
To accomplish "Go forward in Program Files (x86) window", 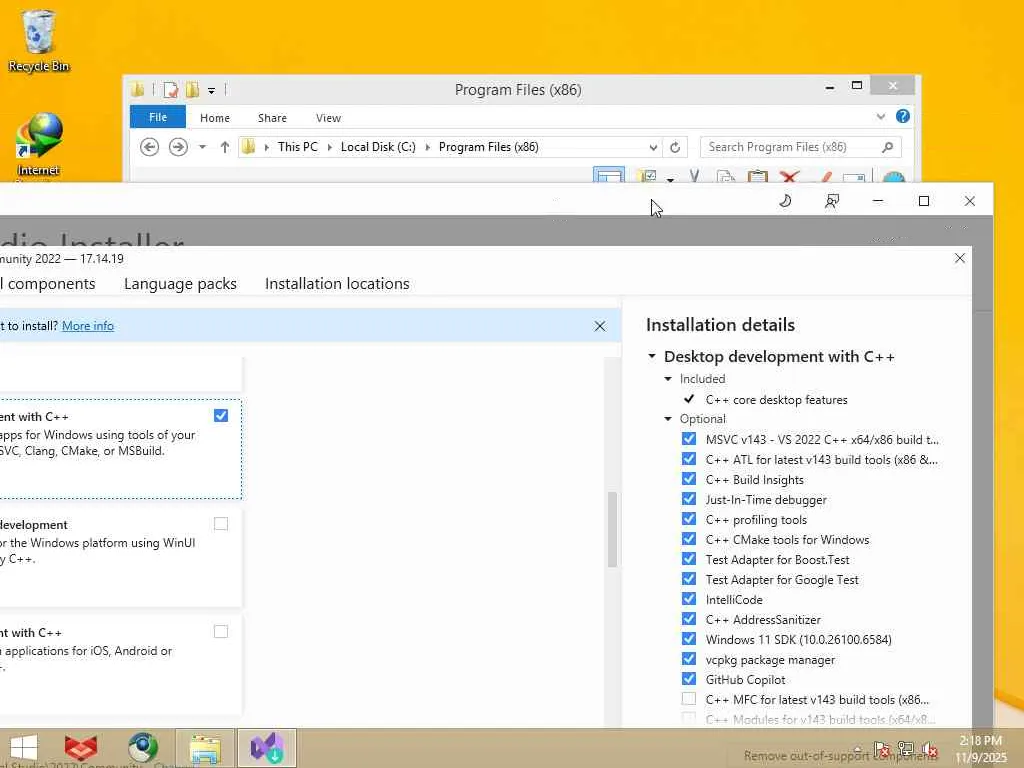I will click(x=178, y=147).
